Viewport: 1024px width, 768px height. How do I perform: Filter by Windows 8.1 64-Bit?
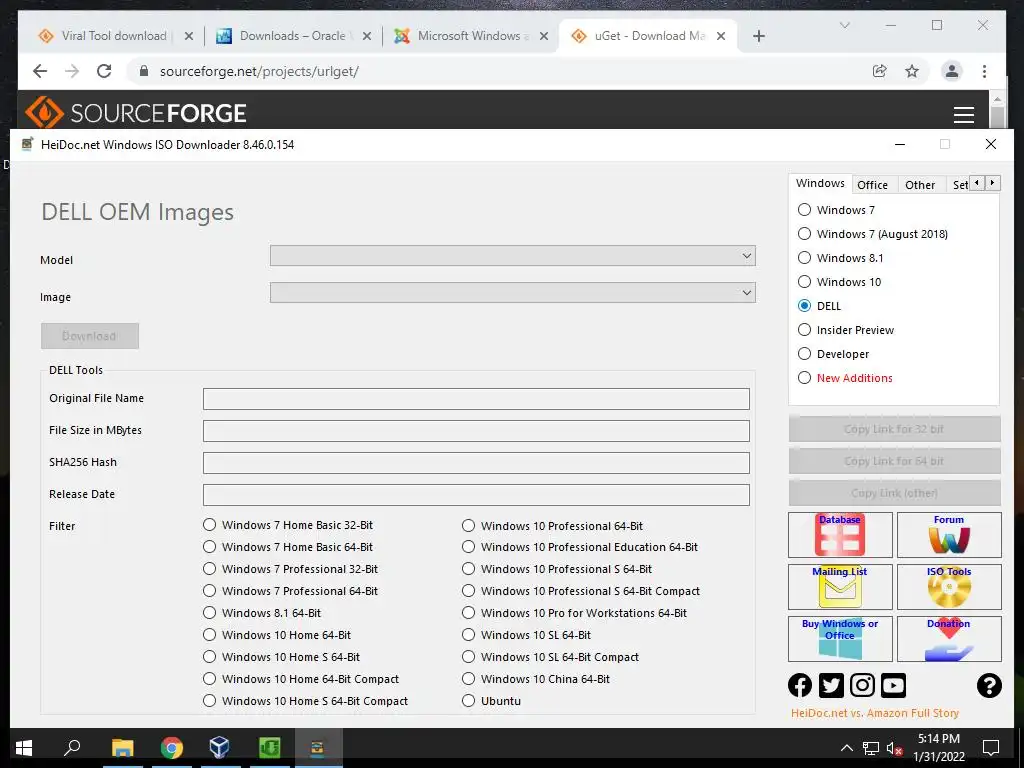(262, 613)
